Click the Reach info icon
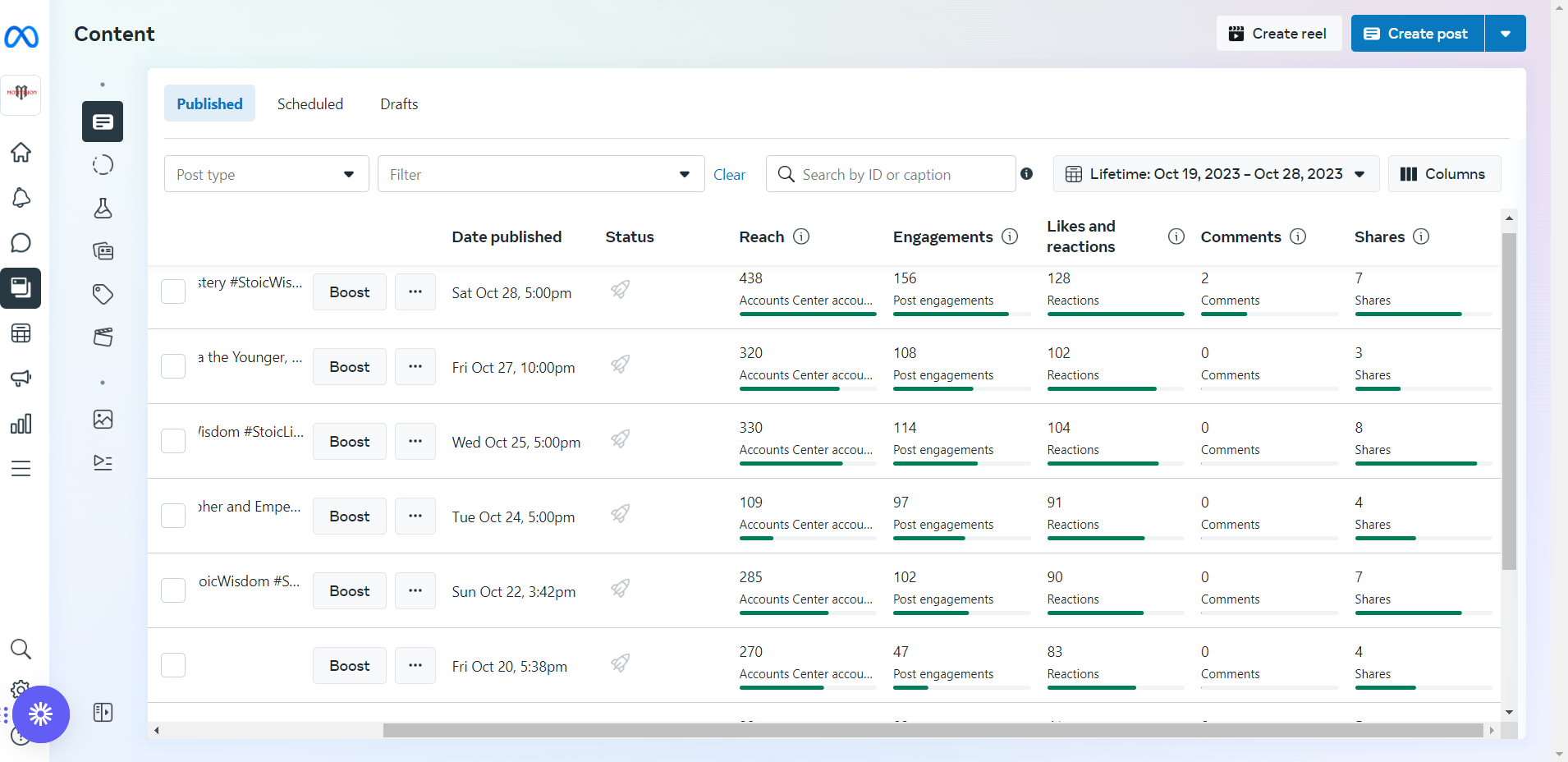 801,236
